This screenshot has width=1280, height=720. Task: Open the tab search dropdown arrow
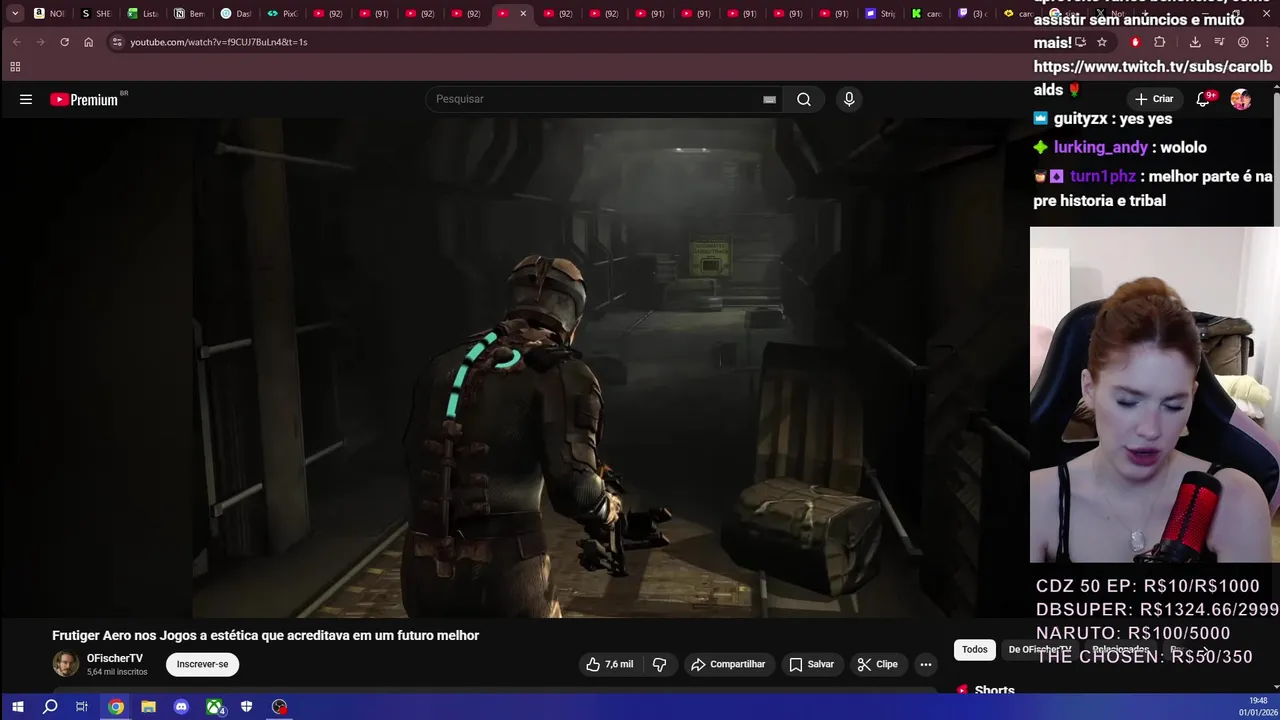pos(15,14)
